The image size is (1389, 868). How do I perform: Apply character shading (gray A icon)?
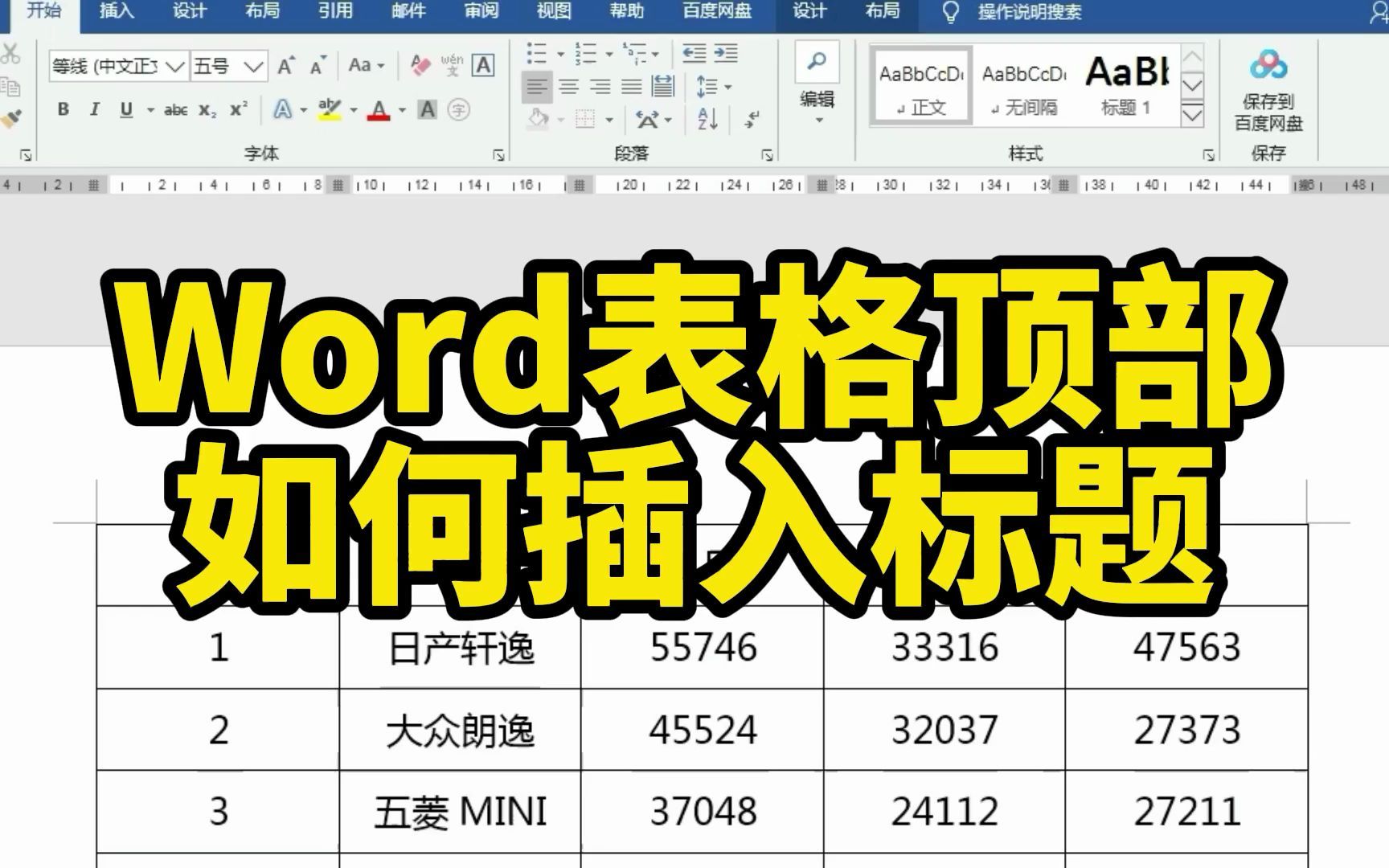point(428,109)
